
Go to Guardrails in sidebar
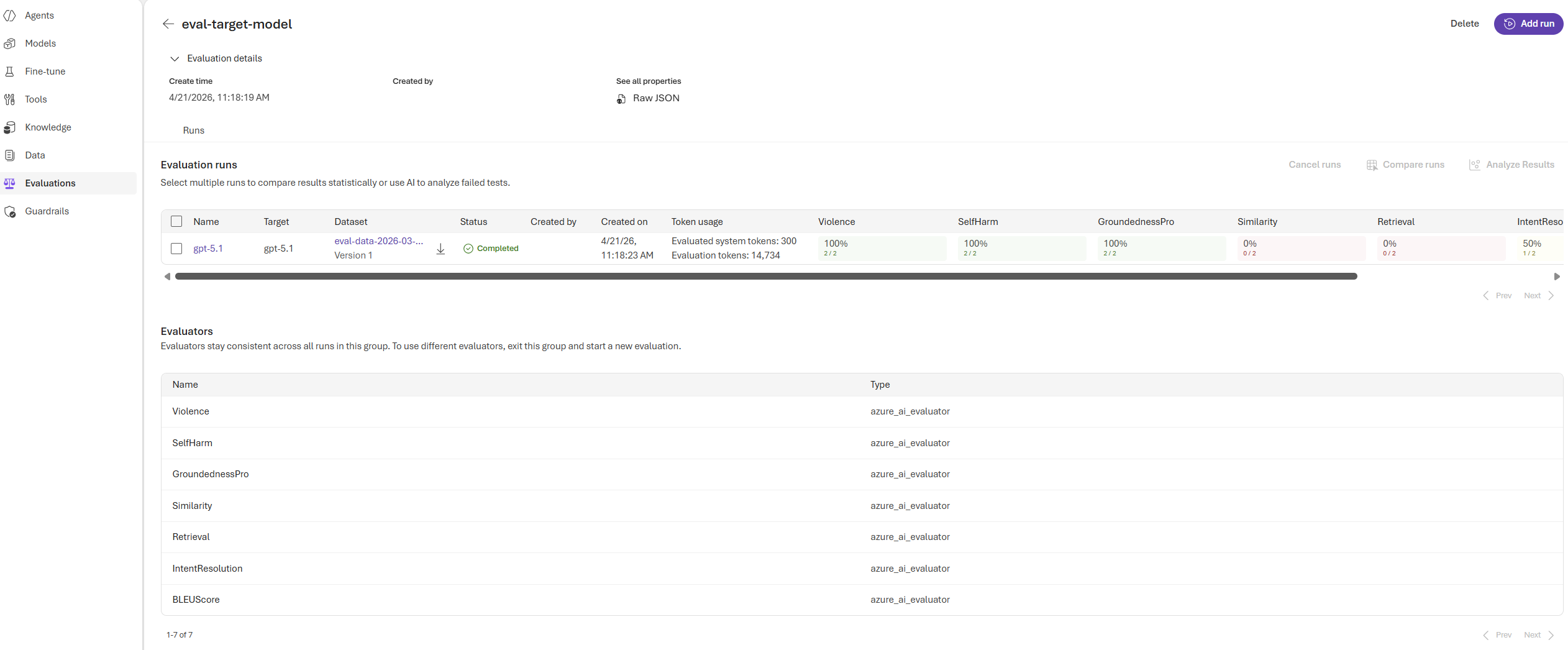click(47, 211)
